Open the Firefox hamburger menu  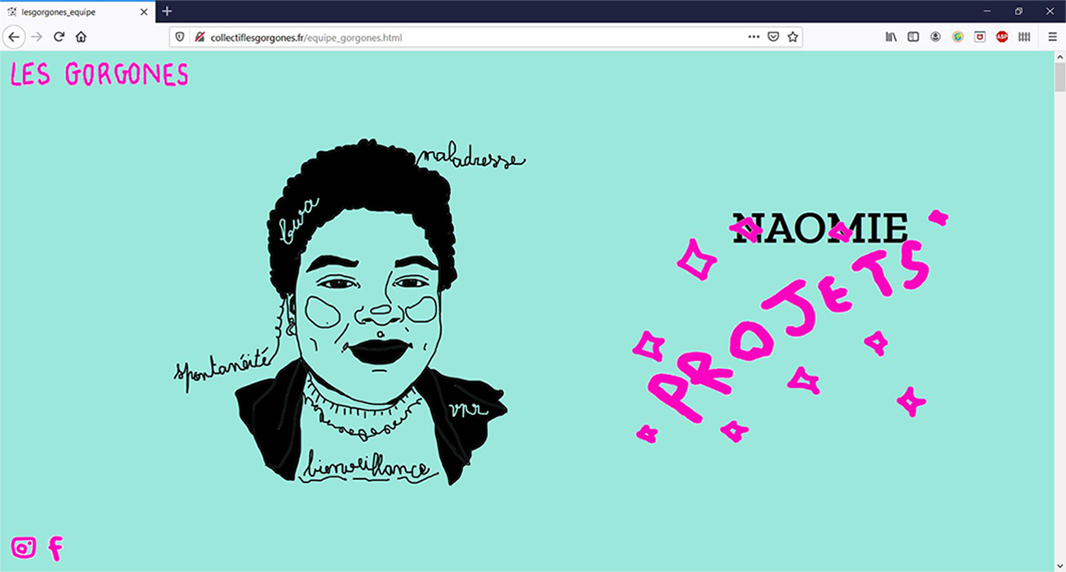[x=1052, y=37]
